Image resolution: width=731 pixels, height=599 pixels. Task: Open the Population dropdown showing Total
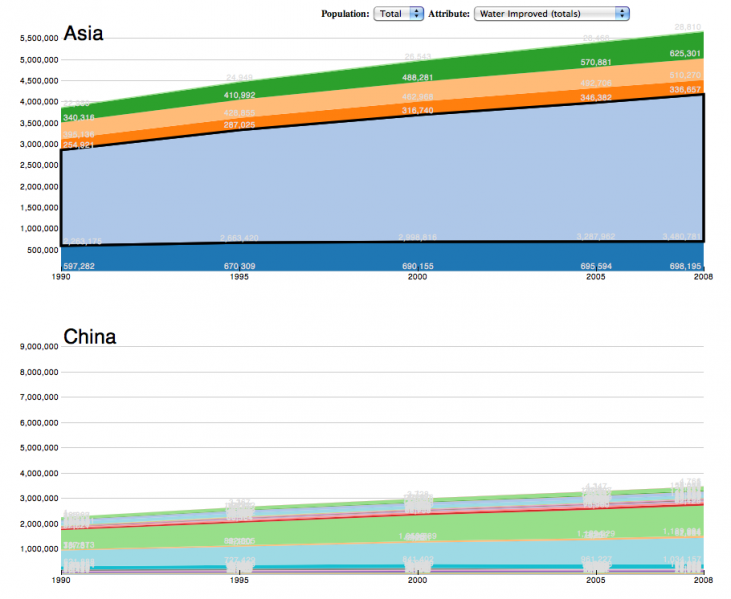399,13
